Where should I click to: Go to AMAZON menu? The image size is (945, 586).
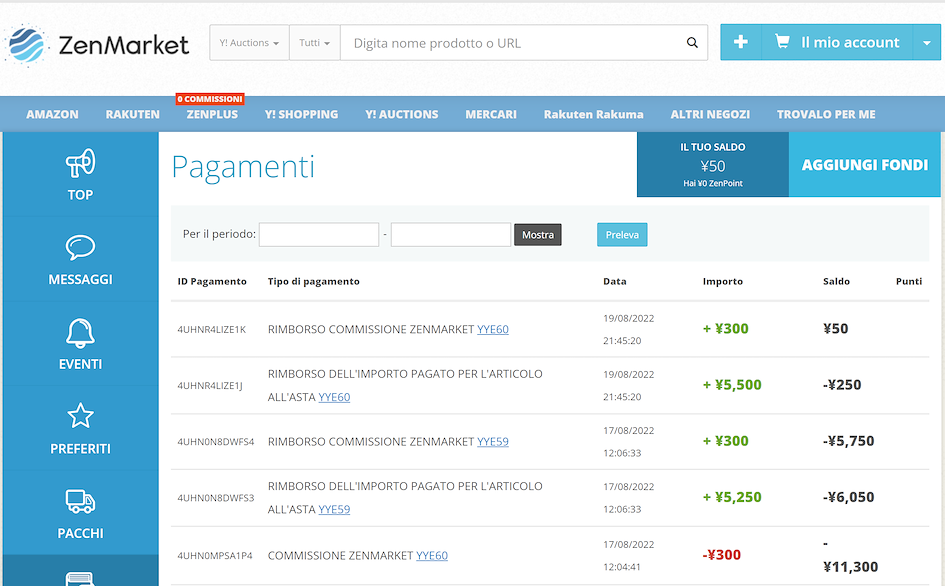click(52, 115)
